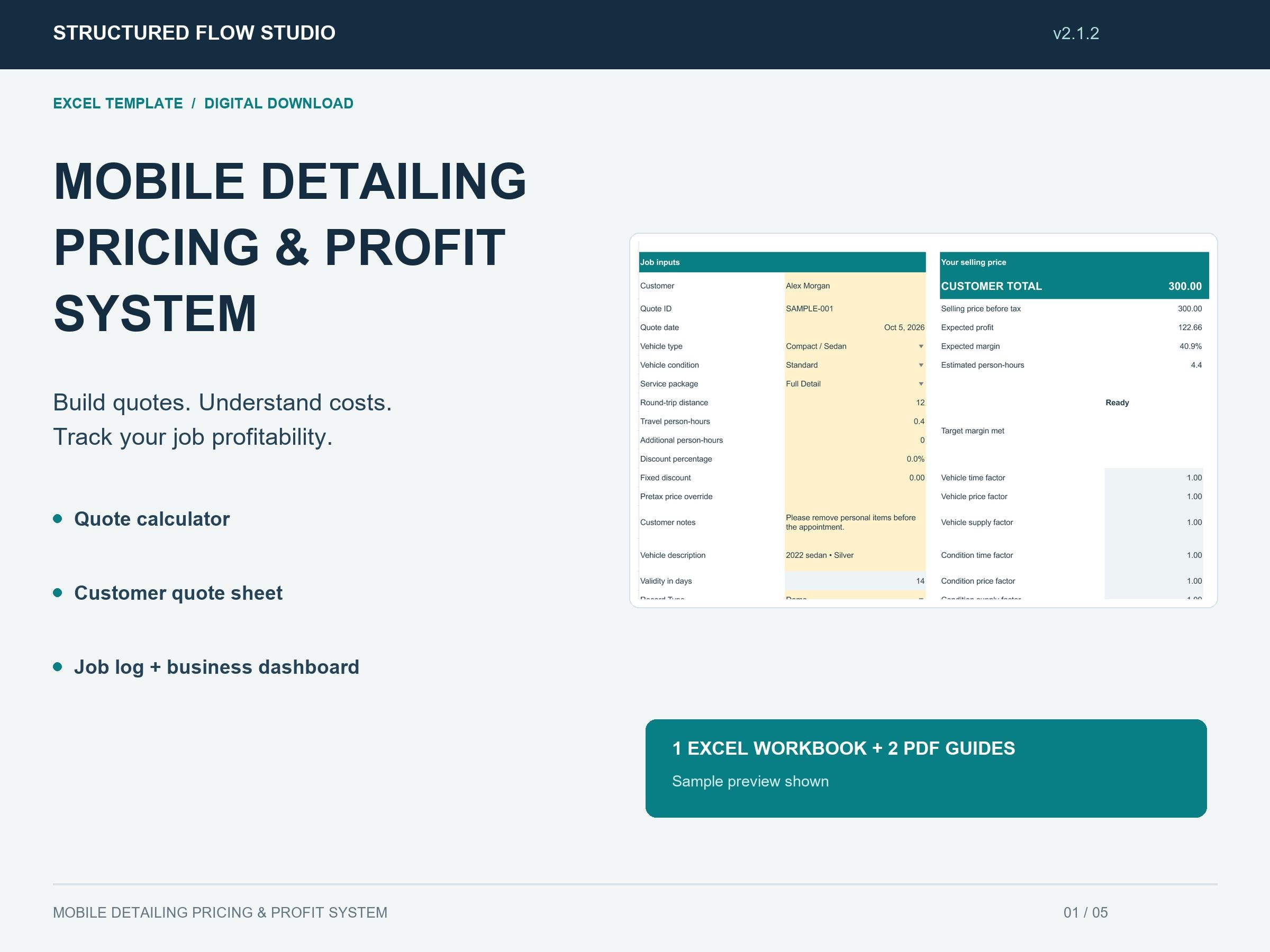Click the Customer field 'Alex Morgan'
1270x952 pixels.
point(855,286)
